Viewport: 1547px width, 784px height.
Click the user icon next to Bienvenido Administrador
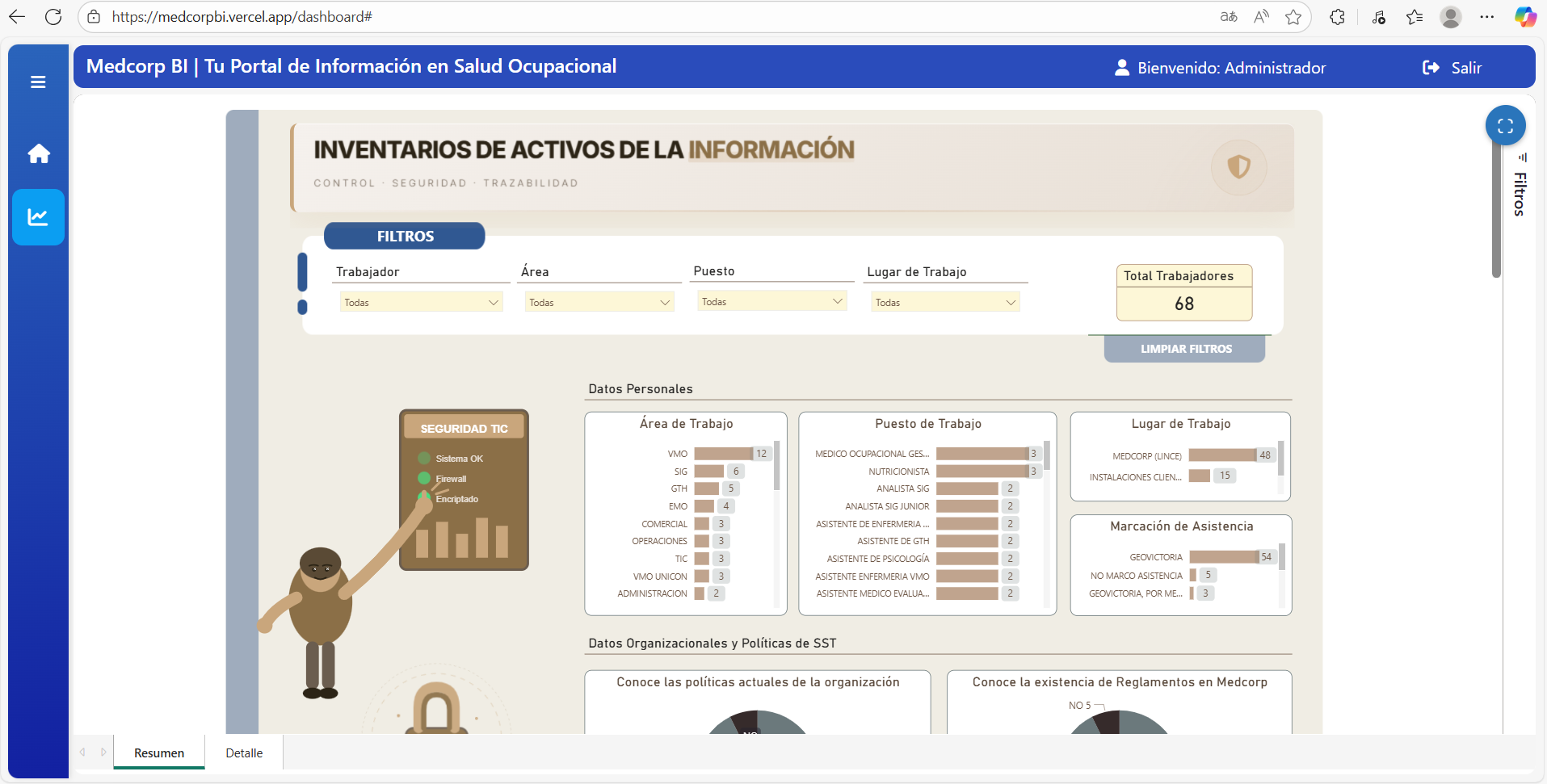[1120, 68]
